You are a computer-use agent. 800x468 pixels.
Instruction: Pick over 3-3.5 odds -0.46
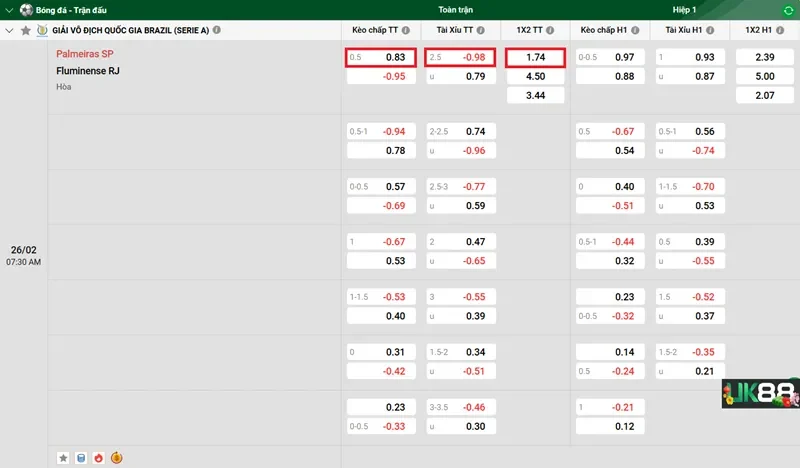461,407
